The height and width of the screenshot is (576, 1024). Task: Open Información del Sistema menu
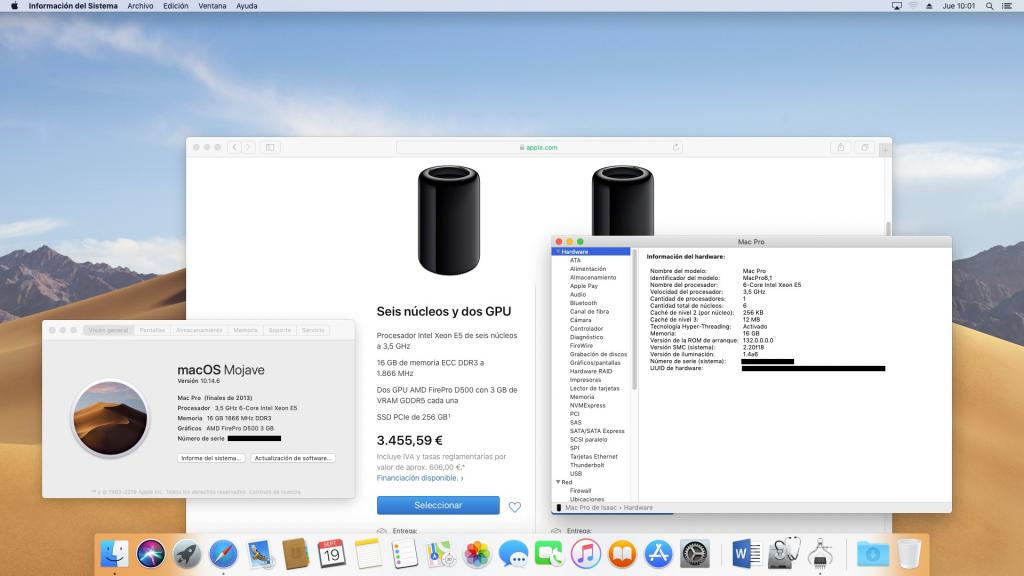pyautogui.click(x=73, y=6)
